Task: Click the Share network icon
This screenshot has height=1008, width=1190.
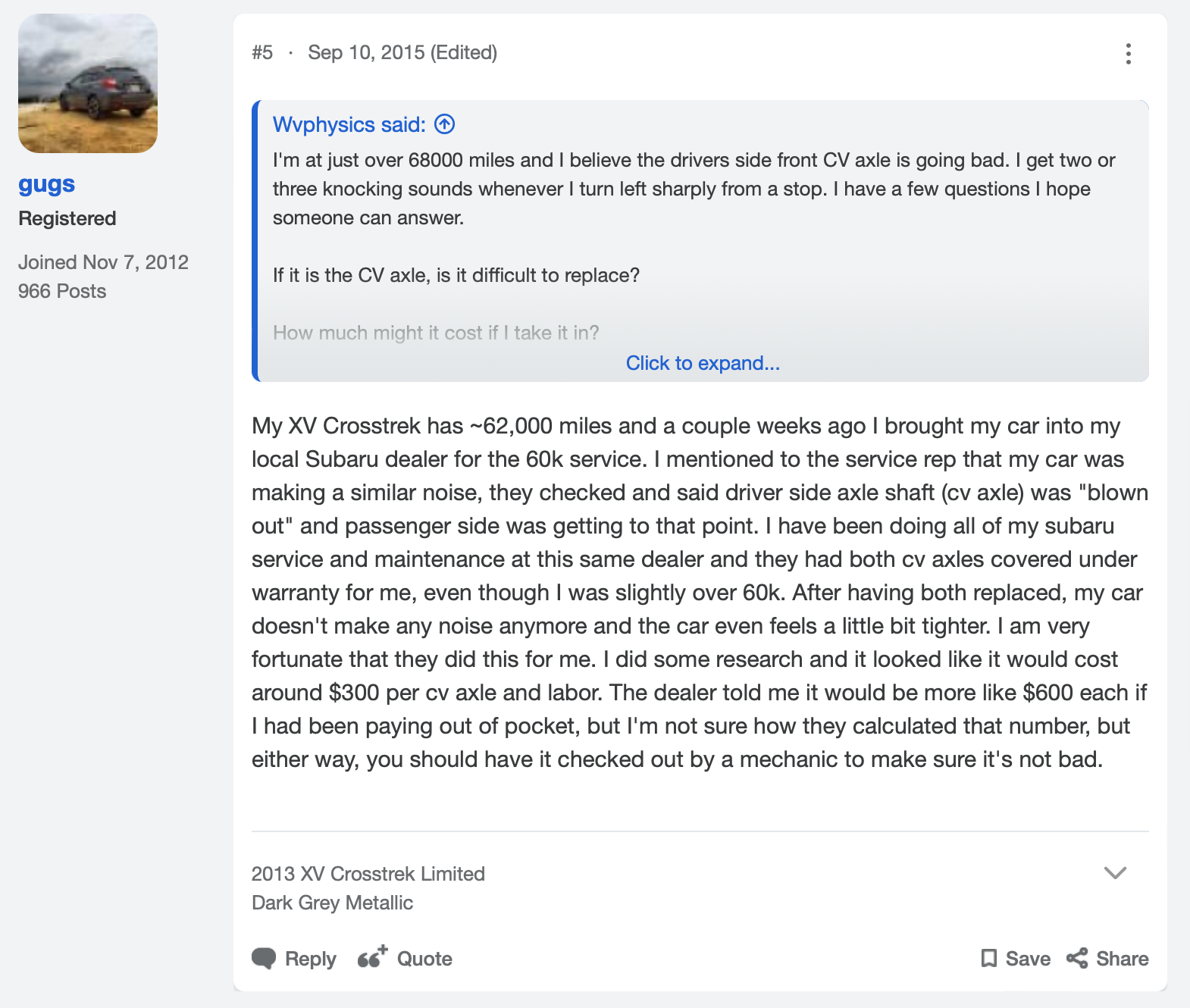Action: [1077, 959]
